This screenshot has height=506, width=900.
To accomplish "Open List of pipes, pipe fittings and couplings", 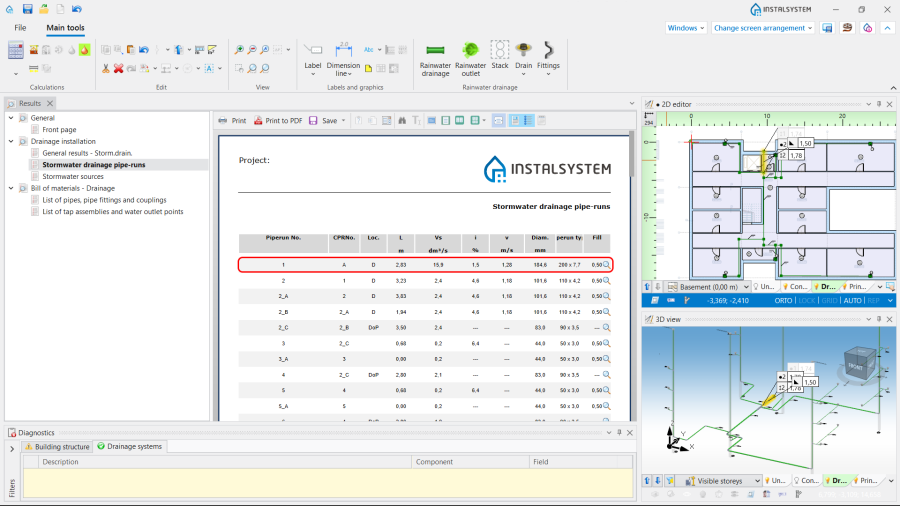I will pos(104,200).
